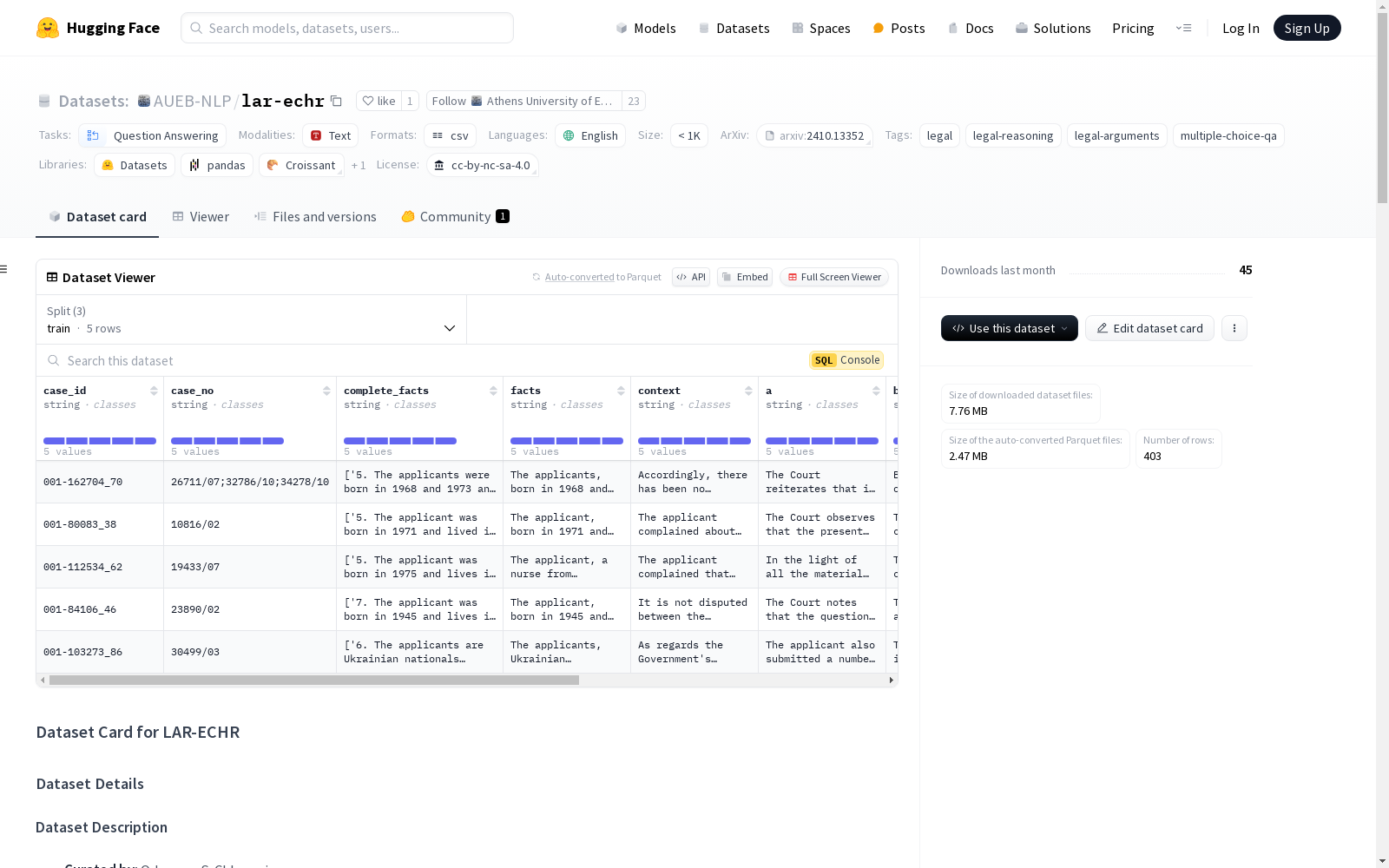Viewport: 1389px width, 868px height.
Task: Follow Athens University of Economics organization
Action: [524, 101]
